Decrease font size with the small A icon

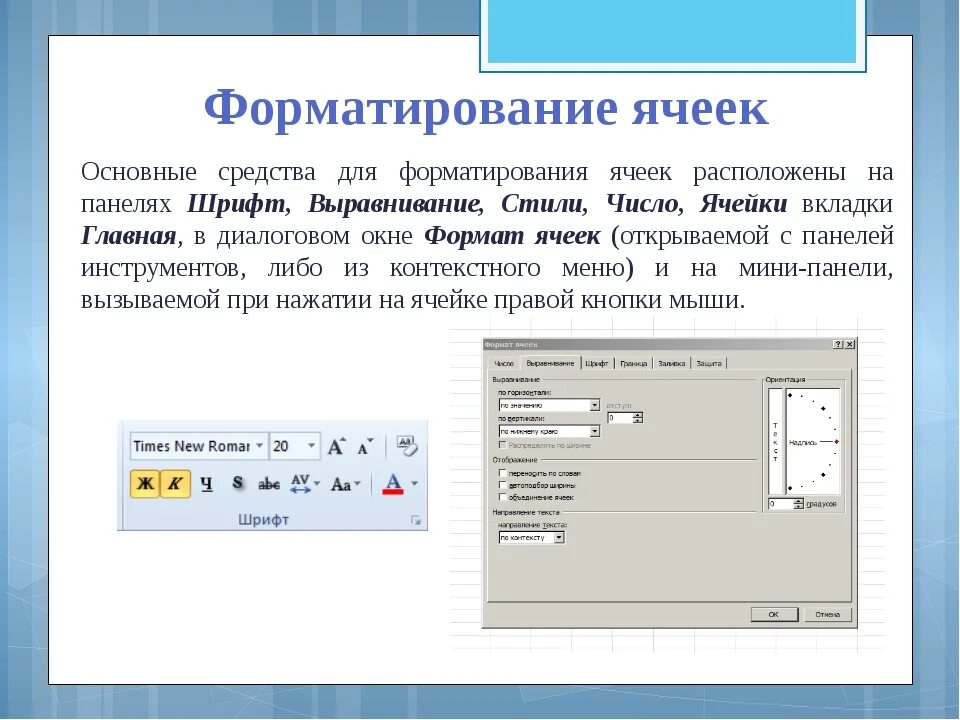(365, 446)
